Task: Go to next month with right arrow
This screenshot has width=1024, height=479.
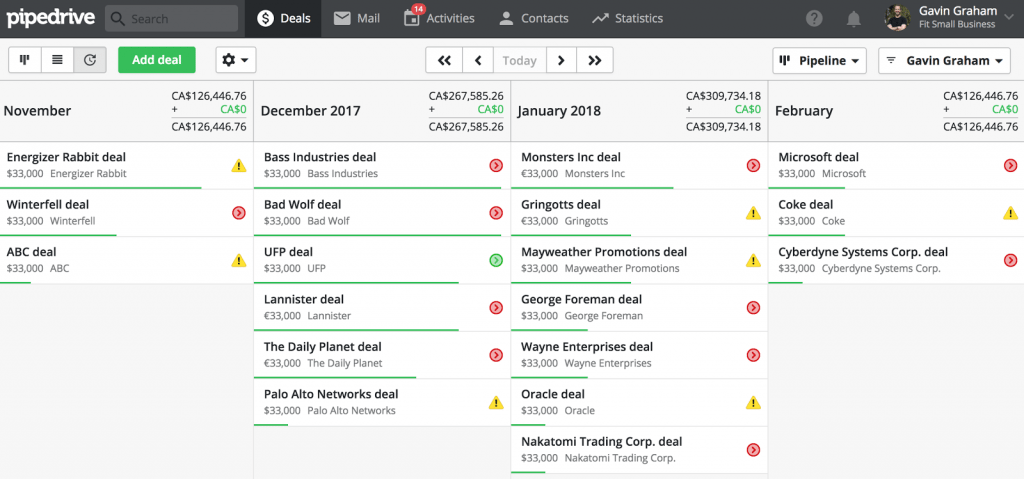Action: (x=561, y=61)
